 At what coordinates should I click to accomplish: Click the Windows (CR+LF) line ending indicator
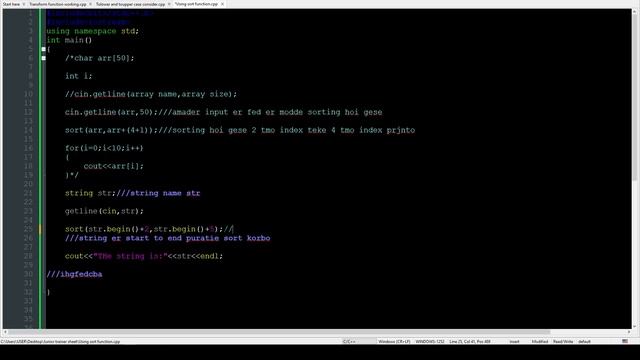pyautogui.click(x=394, y=342)
